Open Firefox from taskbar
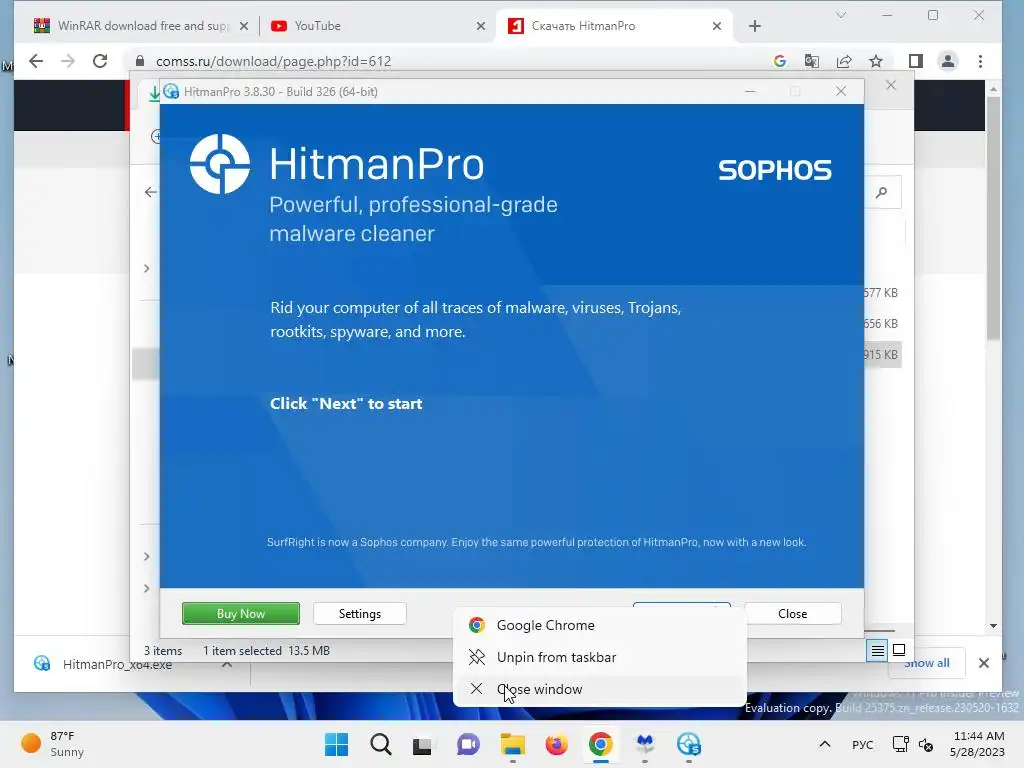 click(556, 744)
